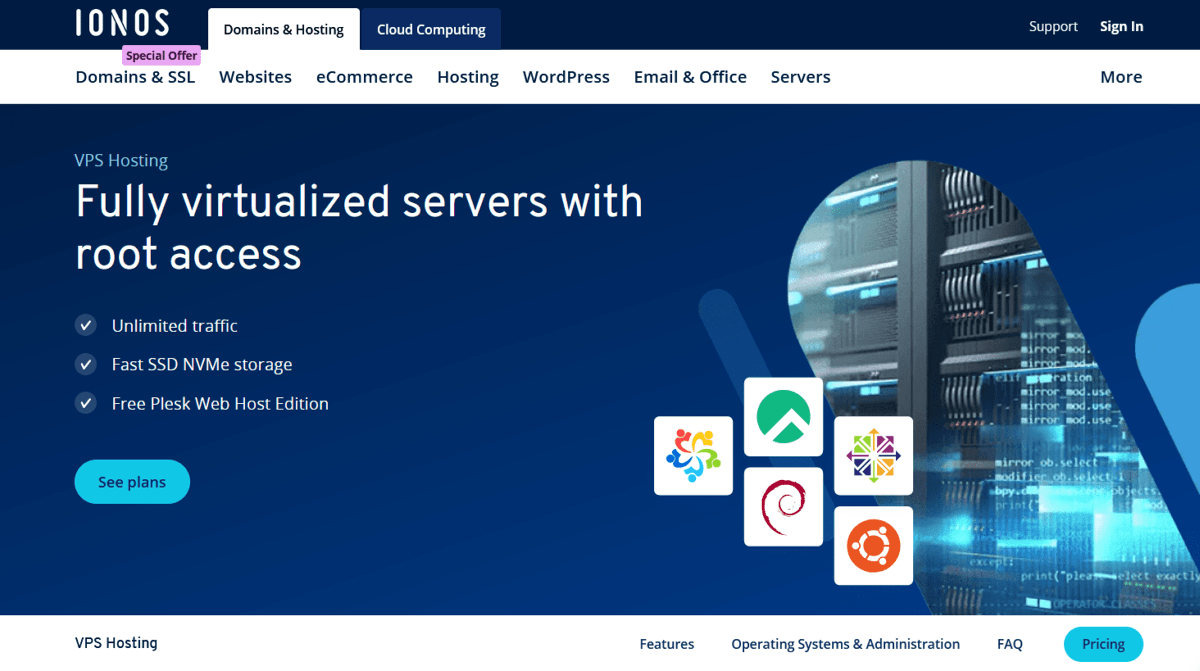Click the See plans button
Viewport: 1200px width, 671px height.
tap(132, 482)
